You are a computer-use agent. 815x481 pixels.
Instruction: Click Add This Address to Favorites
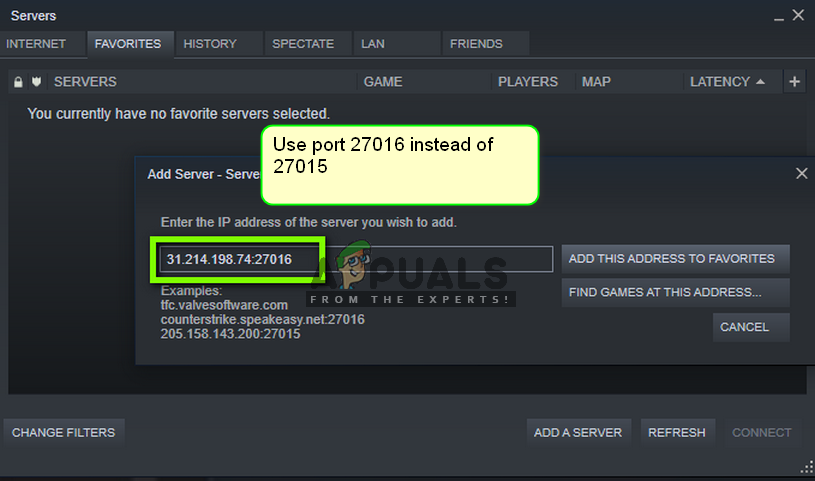click(675, 259)
